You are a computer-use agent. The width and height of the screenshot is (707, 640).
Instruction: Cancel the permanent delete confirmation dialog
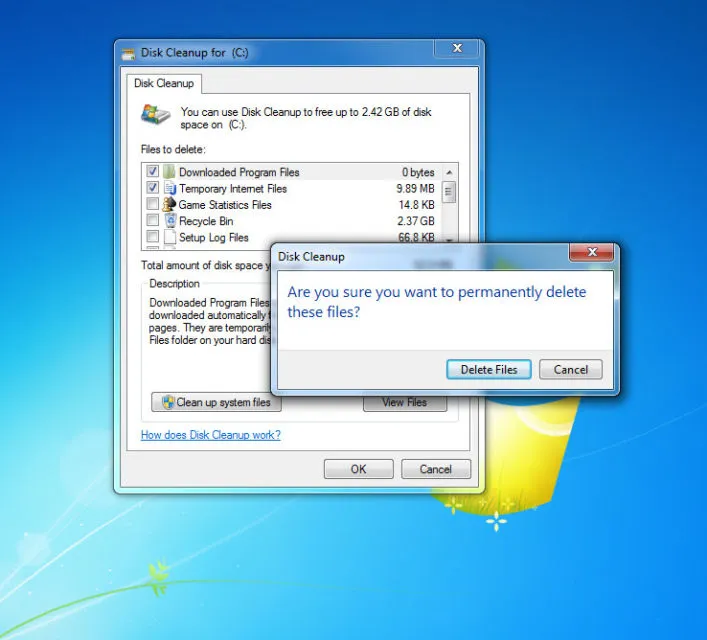[x=570, y=369]
